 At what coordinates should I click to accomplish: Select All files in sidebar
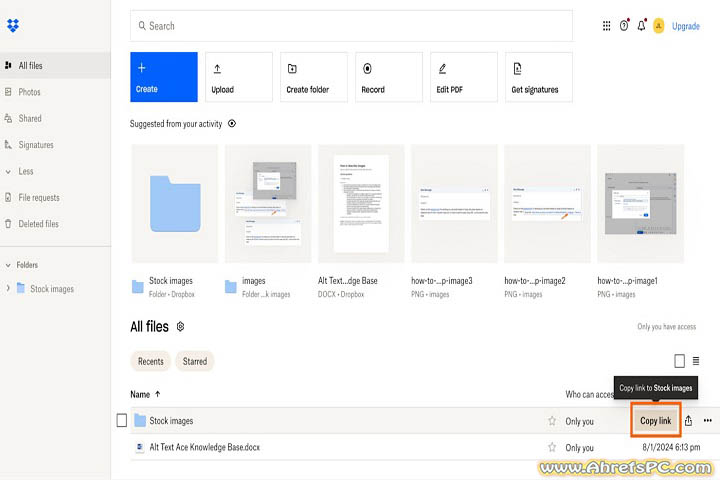click(x=55, y=66)
